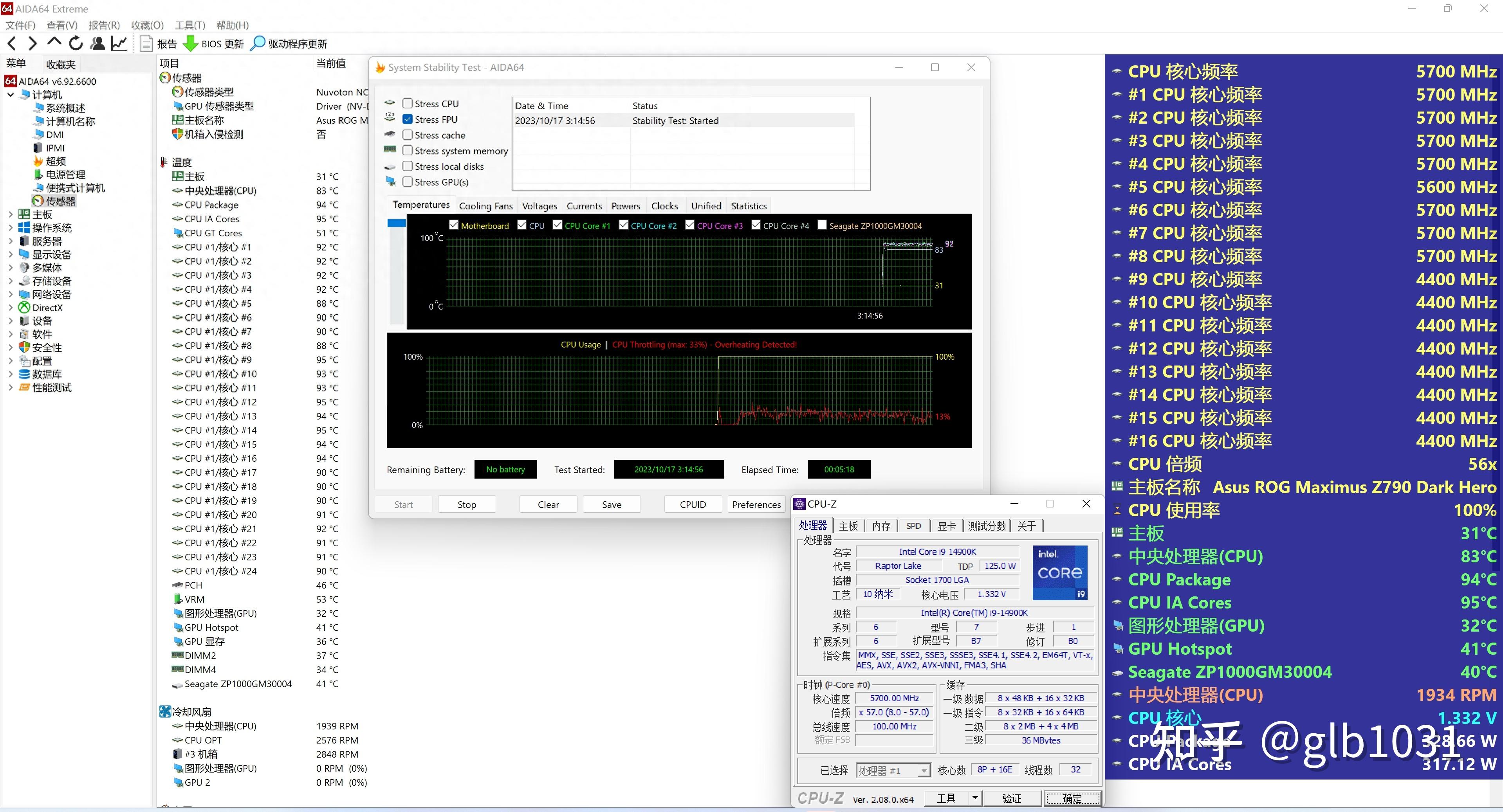Expand the 主板 tree node
The height and width of the screenshot is (812, 1503).
11,214
